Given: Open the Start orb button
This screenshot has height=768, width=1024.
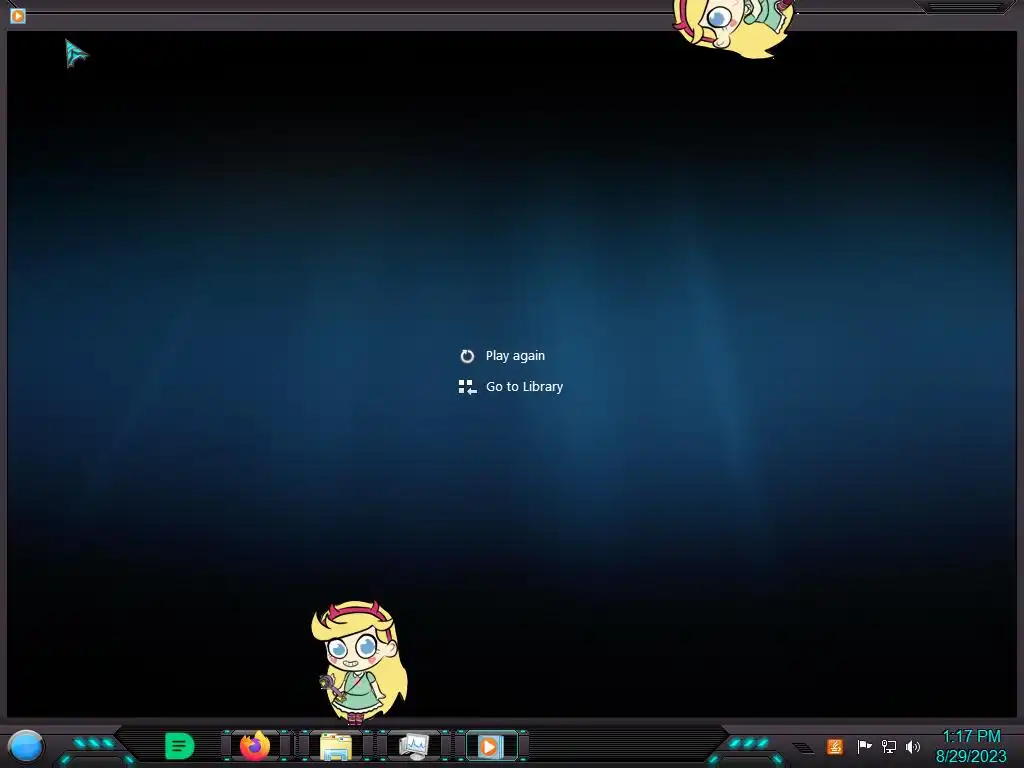Looking at the screenshot, I should pyautogui.click(x=26, y=746).
